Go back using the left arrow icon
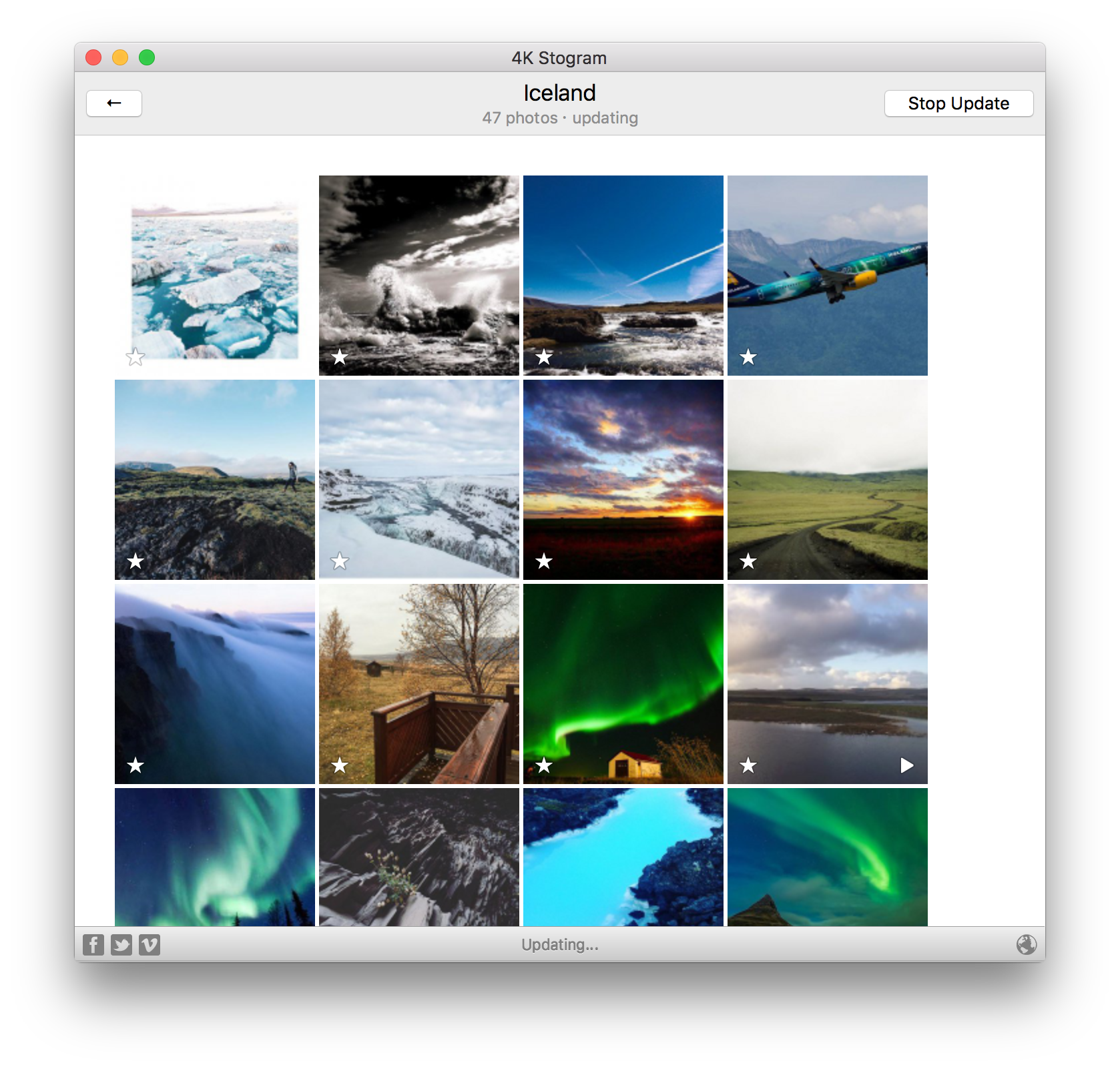The image size is (1120, 1069). [113, 103]
